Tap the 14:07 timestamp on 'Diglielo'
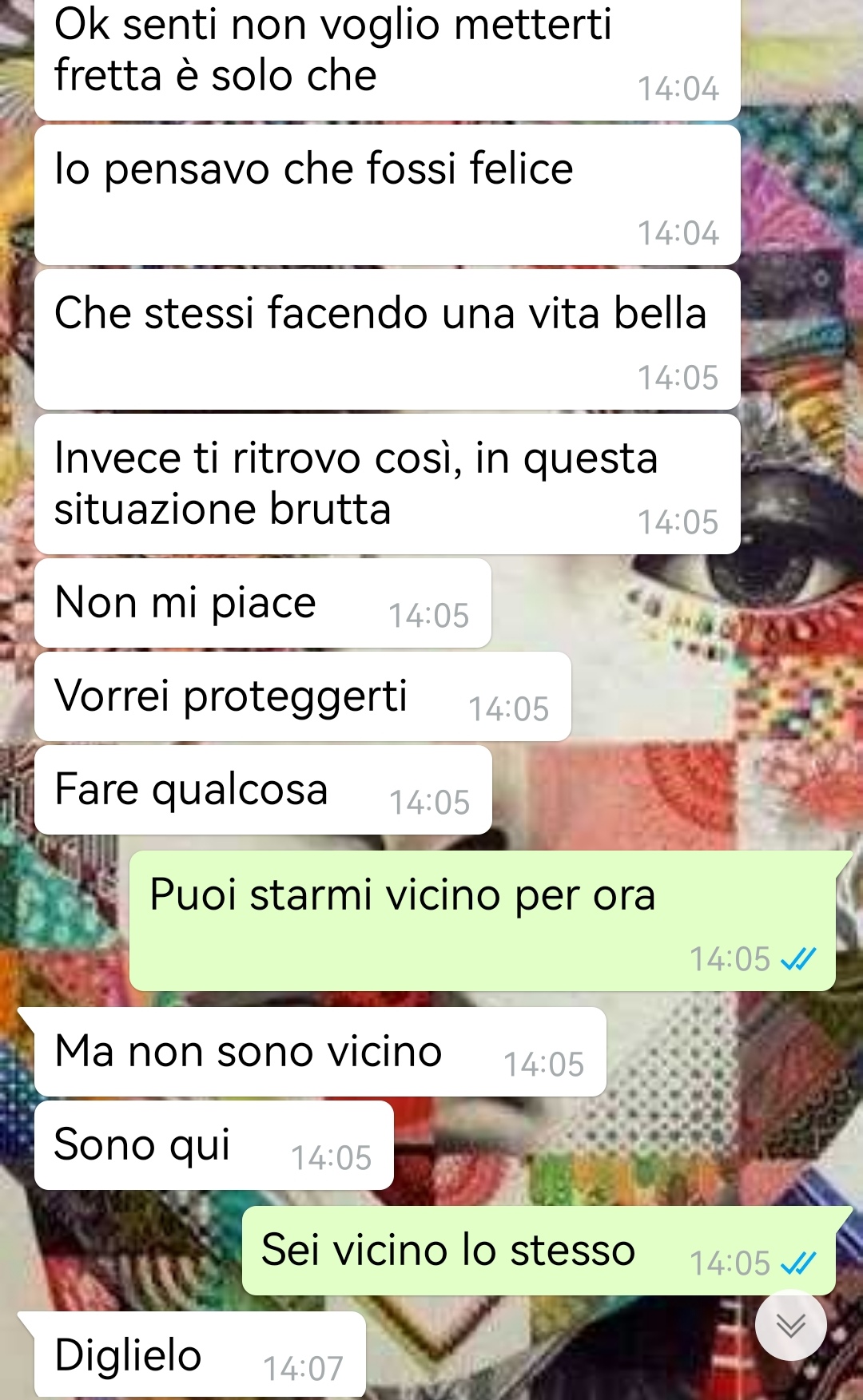Image resolution: width=863 pixels, height=1400 pixels. (303, 1368)
